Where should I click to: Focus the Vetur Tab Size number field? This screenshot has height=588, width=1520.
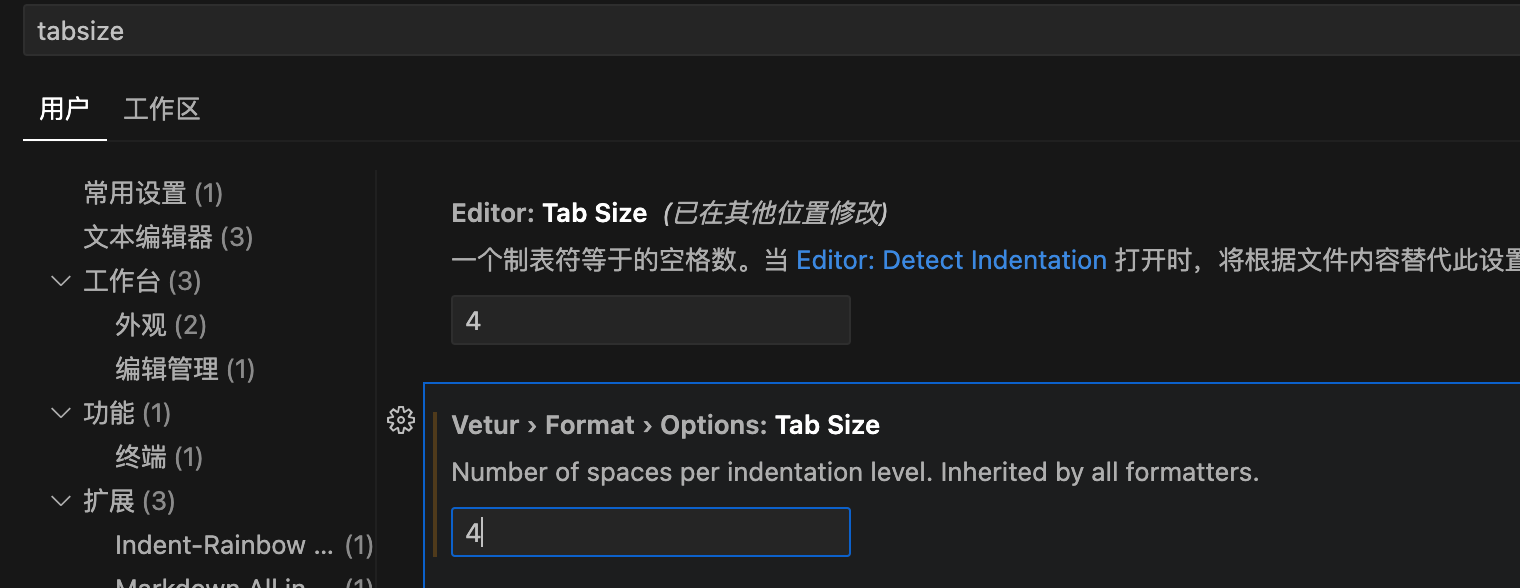click(x=650, y=533)
